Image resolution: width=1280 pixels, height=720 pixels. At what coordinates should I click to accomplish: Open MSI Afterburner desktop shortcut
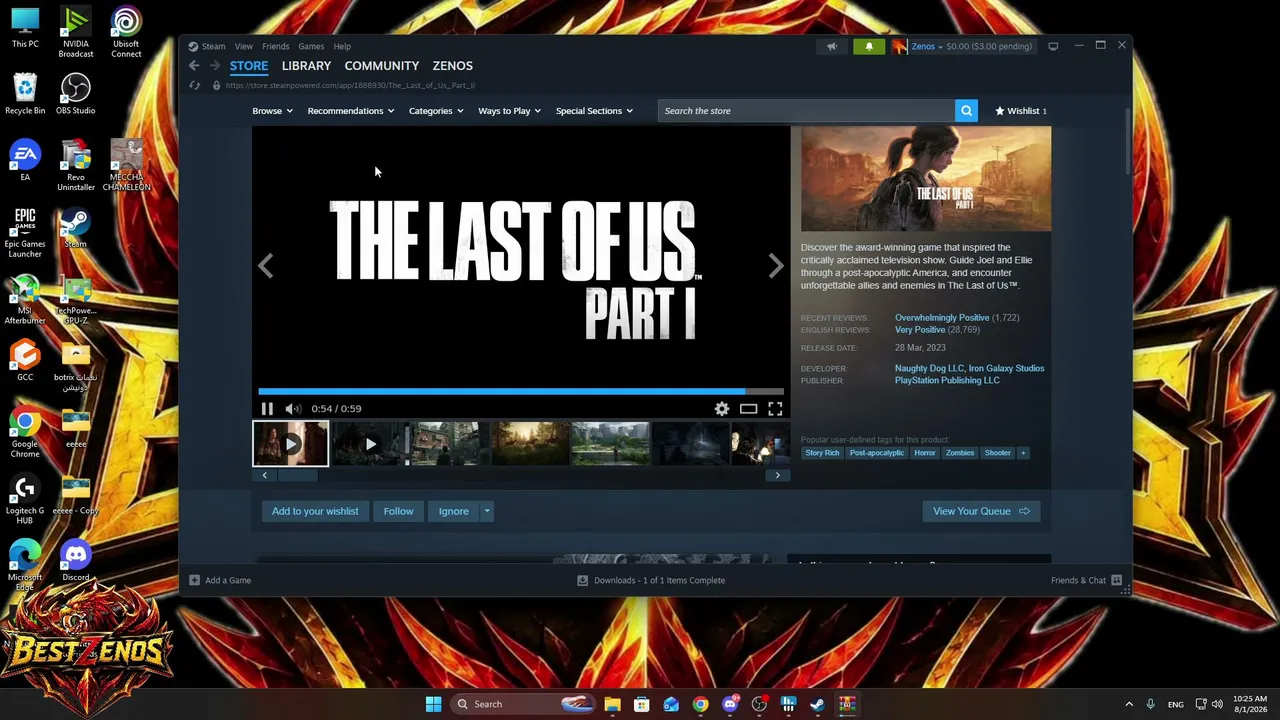[x=25, y=300]
